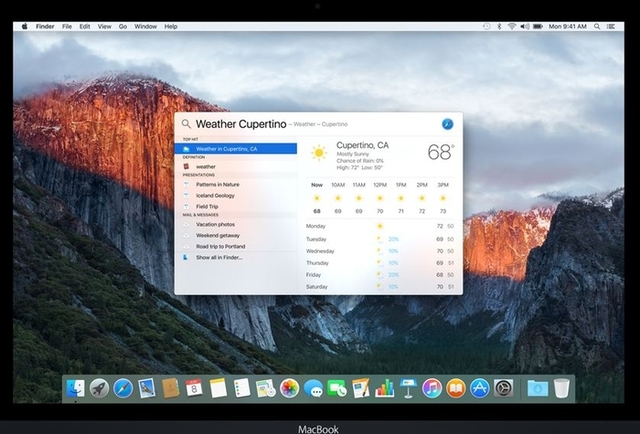This screenshot has height=434, width=640.
Task: Click clock showing Mon 9:41 AM
Action: point(567,27)
